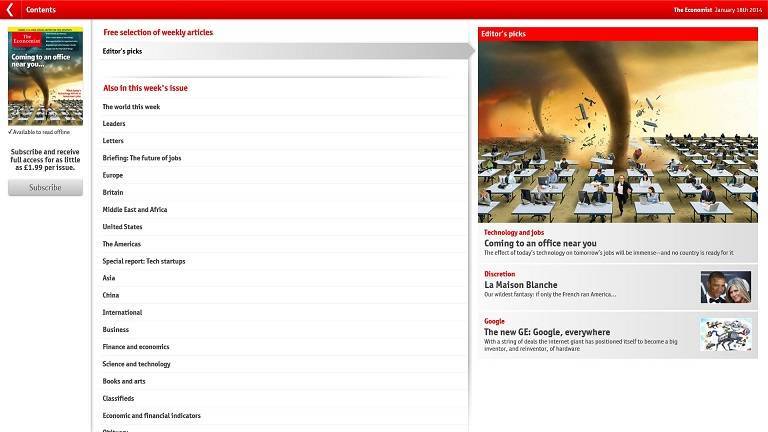
Task: Click the Subscribe button
Action: click(46, 188)
